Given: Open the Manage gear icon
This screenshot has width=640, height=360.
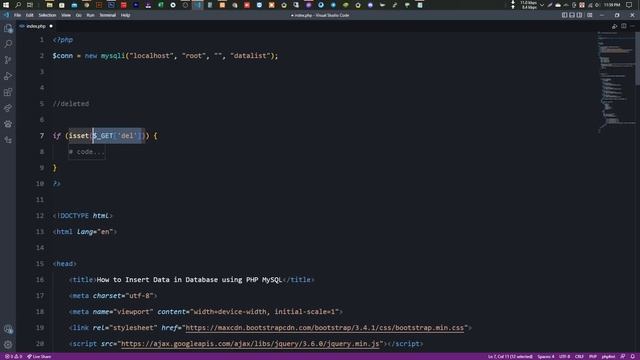Looking at the screenshot, I should tap(8, 344).
